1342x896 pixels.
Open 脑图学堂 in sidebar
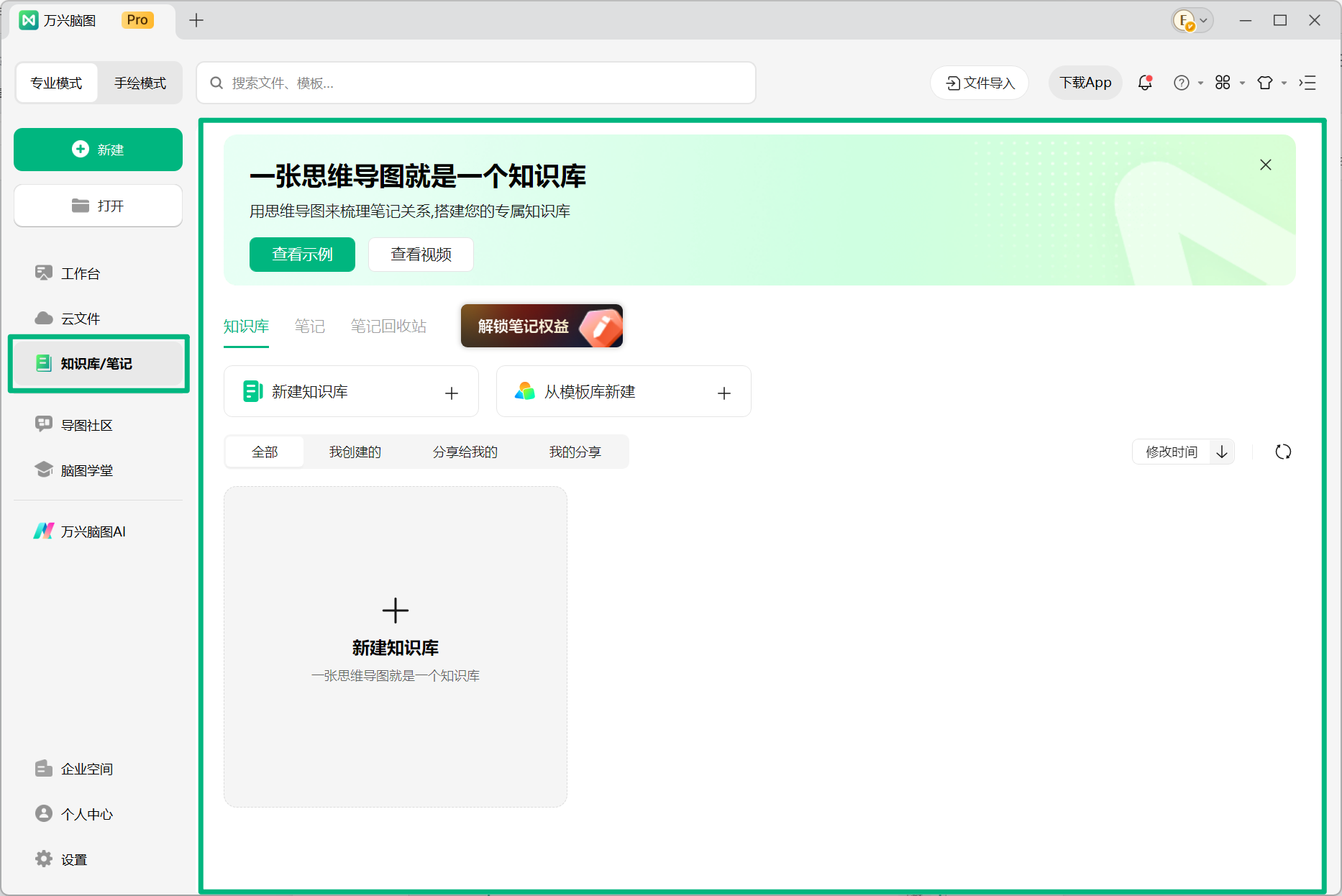[x=98, y=470]
